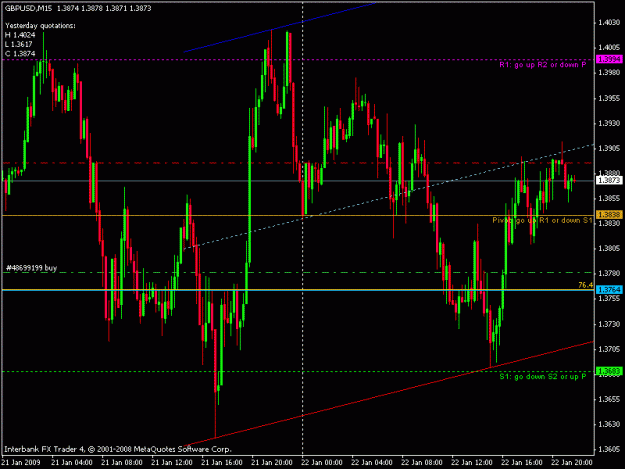The image size is (625, 469).
Task: Click the '22 Jan 16:00' time axis label
Action: point(521,463)
